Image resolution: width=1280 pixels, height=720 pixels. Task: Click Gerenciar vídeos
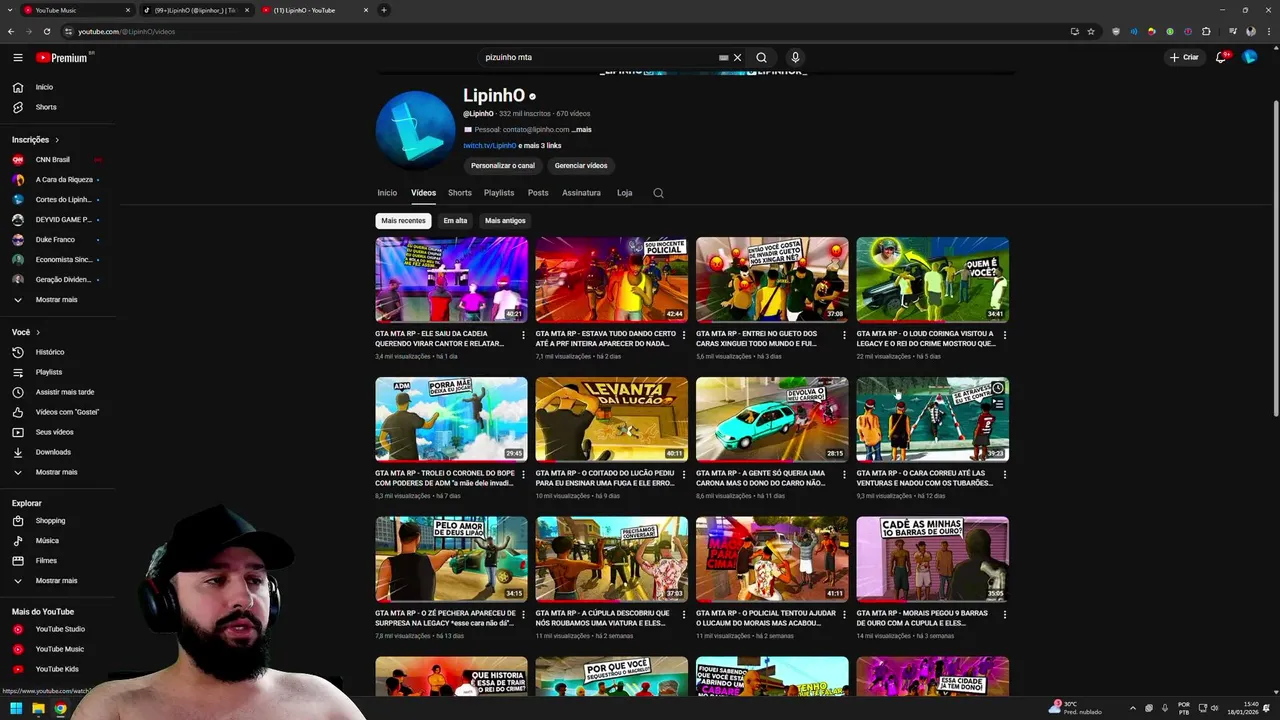[x=581, y=166]
